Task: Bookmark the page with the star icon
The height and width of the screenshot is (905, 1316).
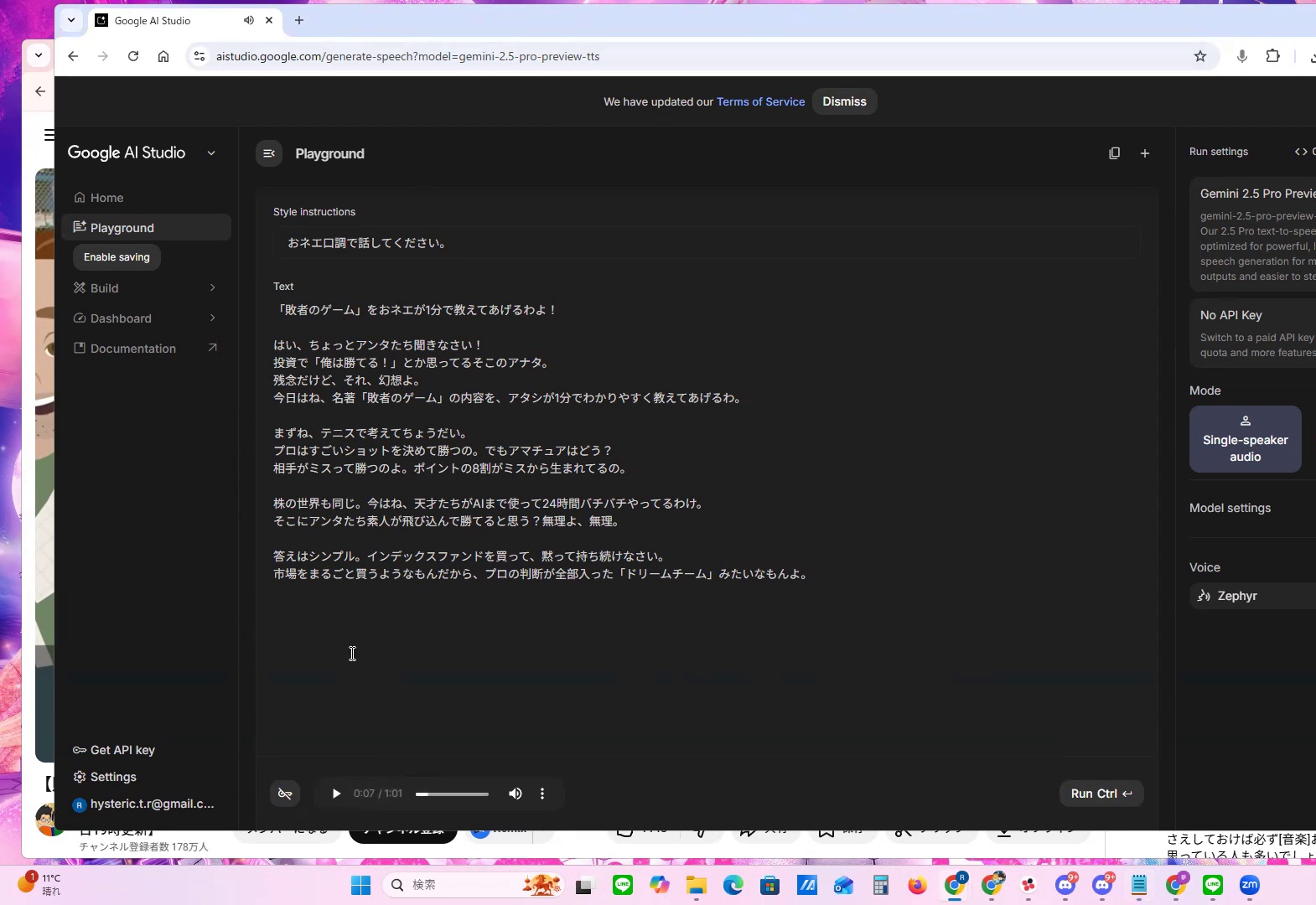Action: (x=1200, y=56)
